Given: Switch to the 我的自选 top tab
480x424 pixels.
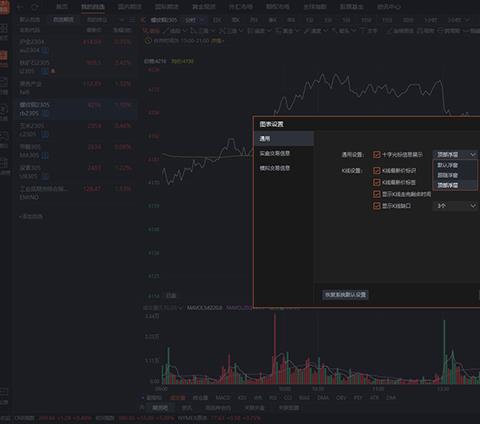Looking at the screenshot, I should click(x=93, y=7).
